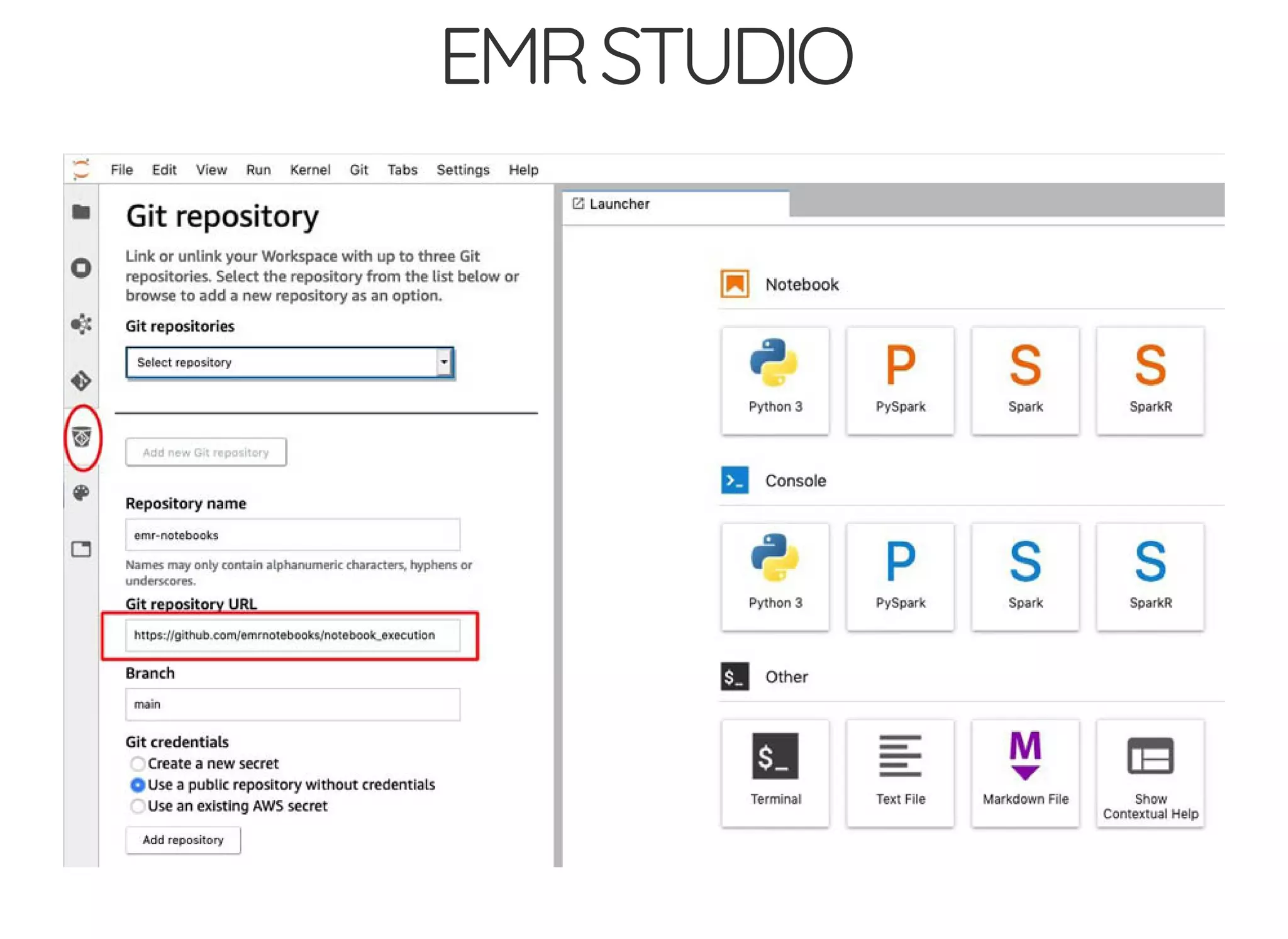
Task: Open the command palette sidebar icon
Action: point(81,492)
